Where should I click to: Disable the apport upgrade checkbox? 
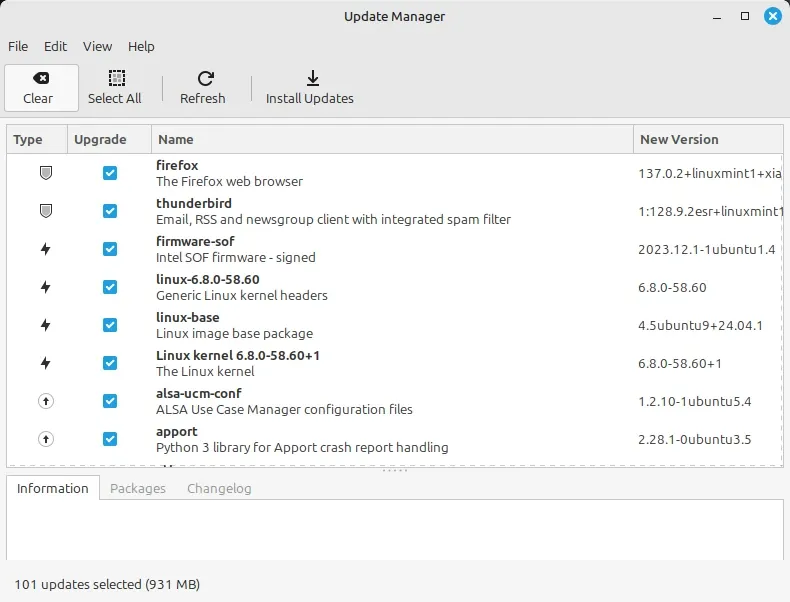(110, 439)
